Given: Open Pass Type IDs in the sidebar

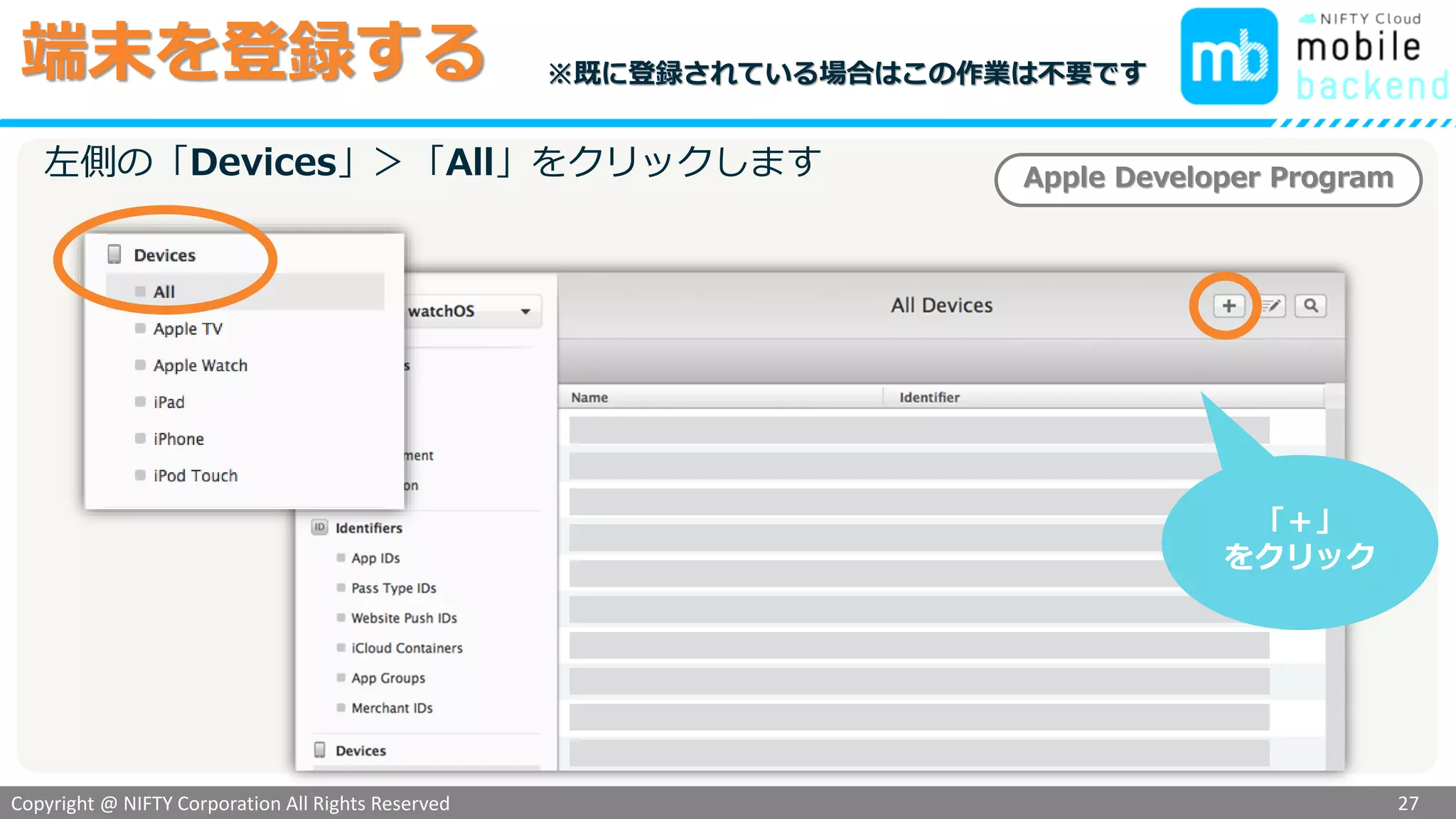Looking at the screenshot, I should [394, 588].
